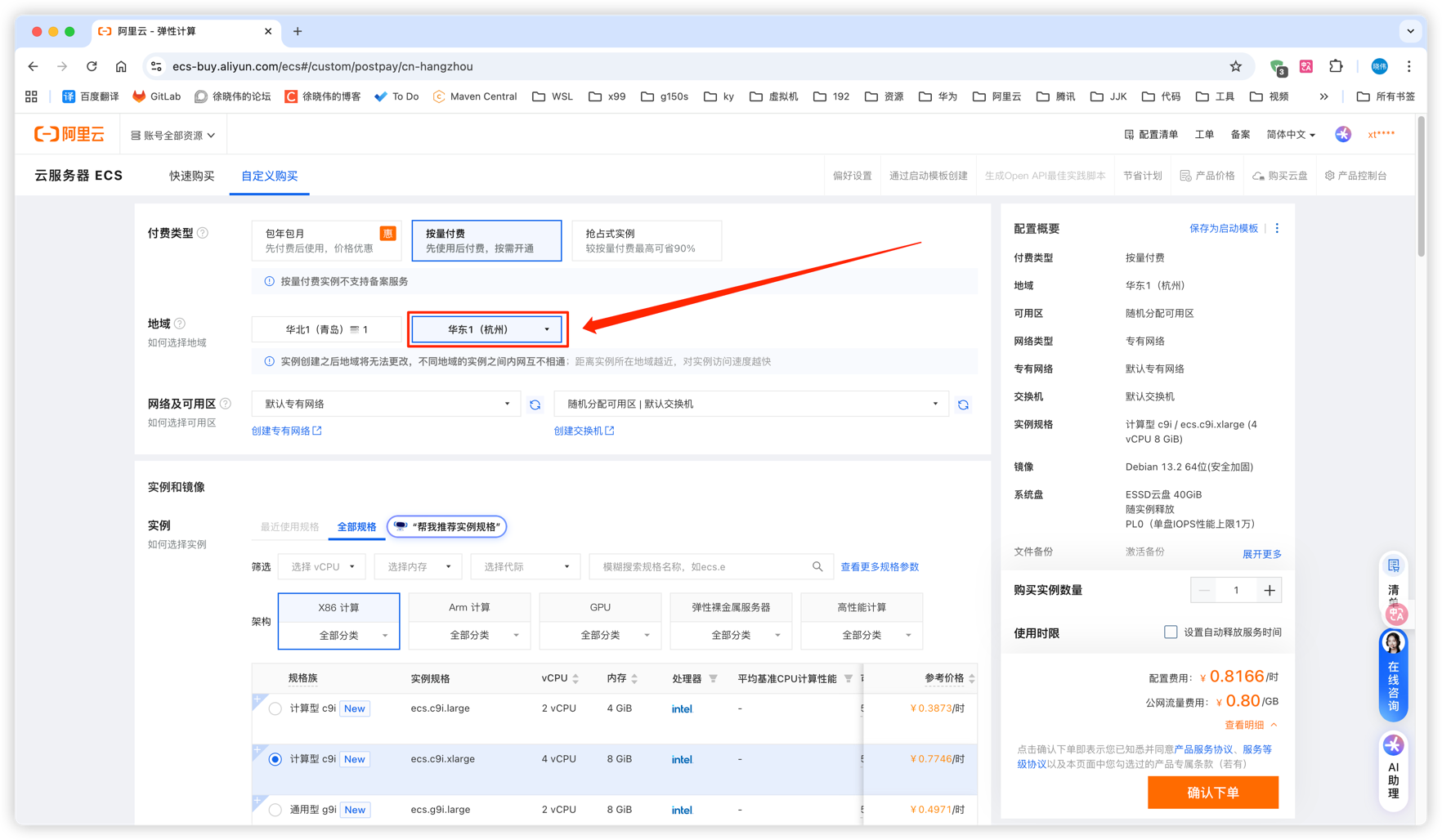Select the ecs.g9i.large instance radio button
1442x840 pixels.
tap(275, 810)
